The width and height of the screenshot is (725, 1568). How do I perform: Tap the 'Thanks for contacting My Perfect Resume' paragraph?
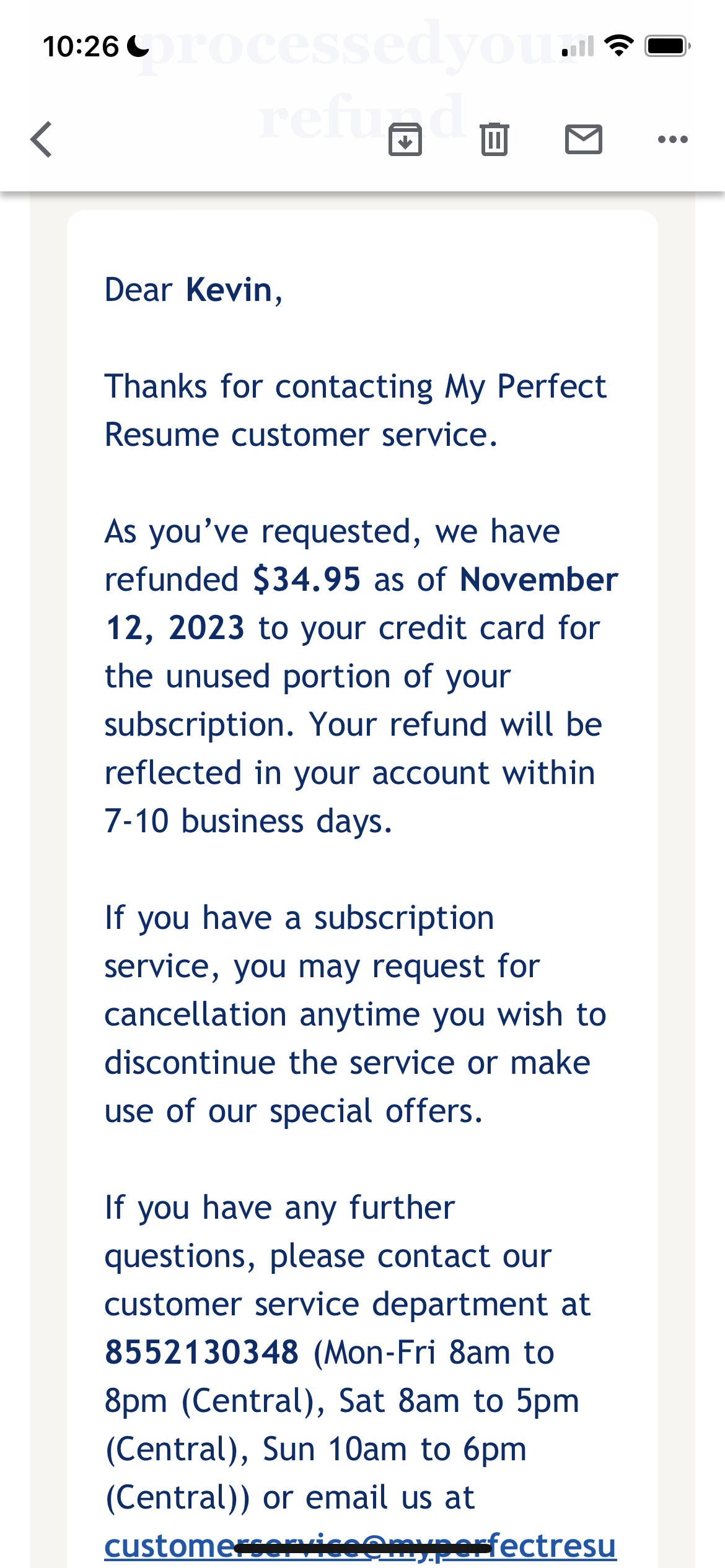pyautogui.click(x=355, y=411)
